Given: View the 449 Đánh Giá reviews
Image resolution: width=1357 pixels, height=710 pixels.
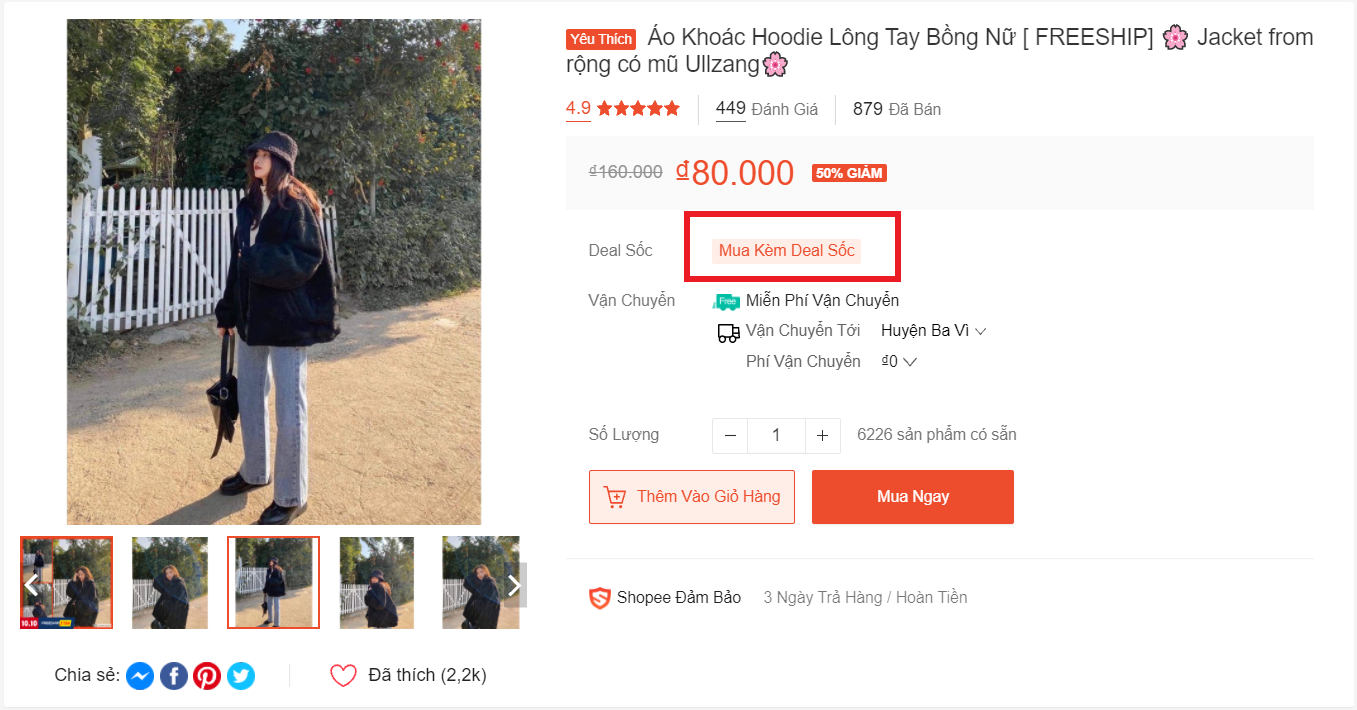Looking at the screenshot, I should pos(766,109).
